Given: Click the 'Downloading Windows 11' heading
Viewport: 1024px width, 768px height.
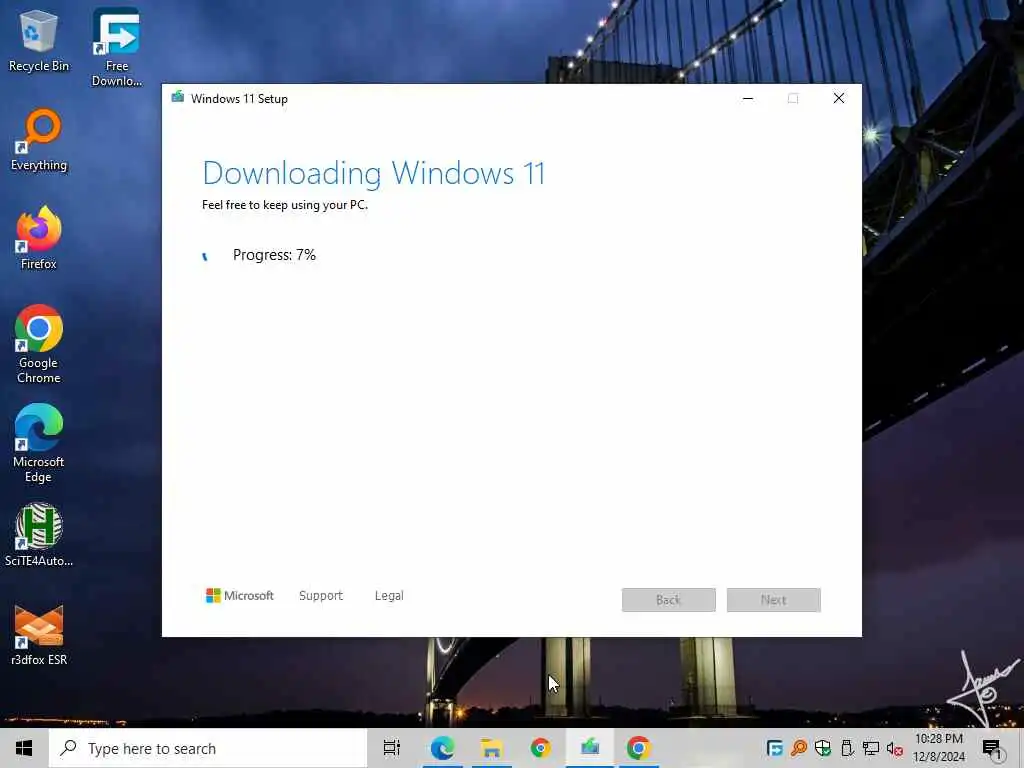Looking at the screenshot, I should tap(374, 173).
